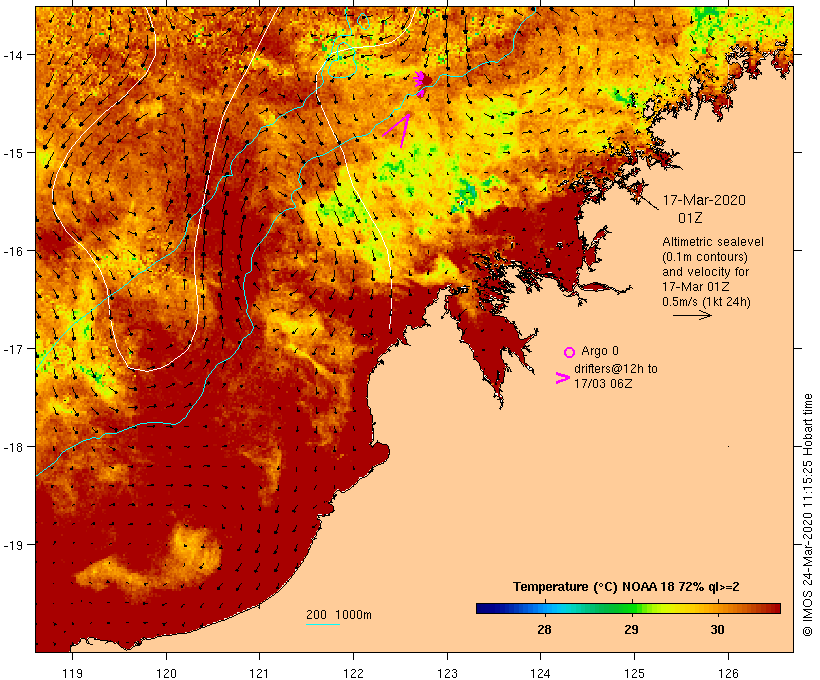
Task: Click latitude axis label -15
Action: pos(12,153)
